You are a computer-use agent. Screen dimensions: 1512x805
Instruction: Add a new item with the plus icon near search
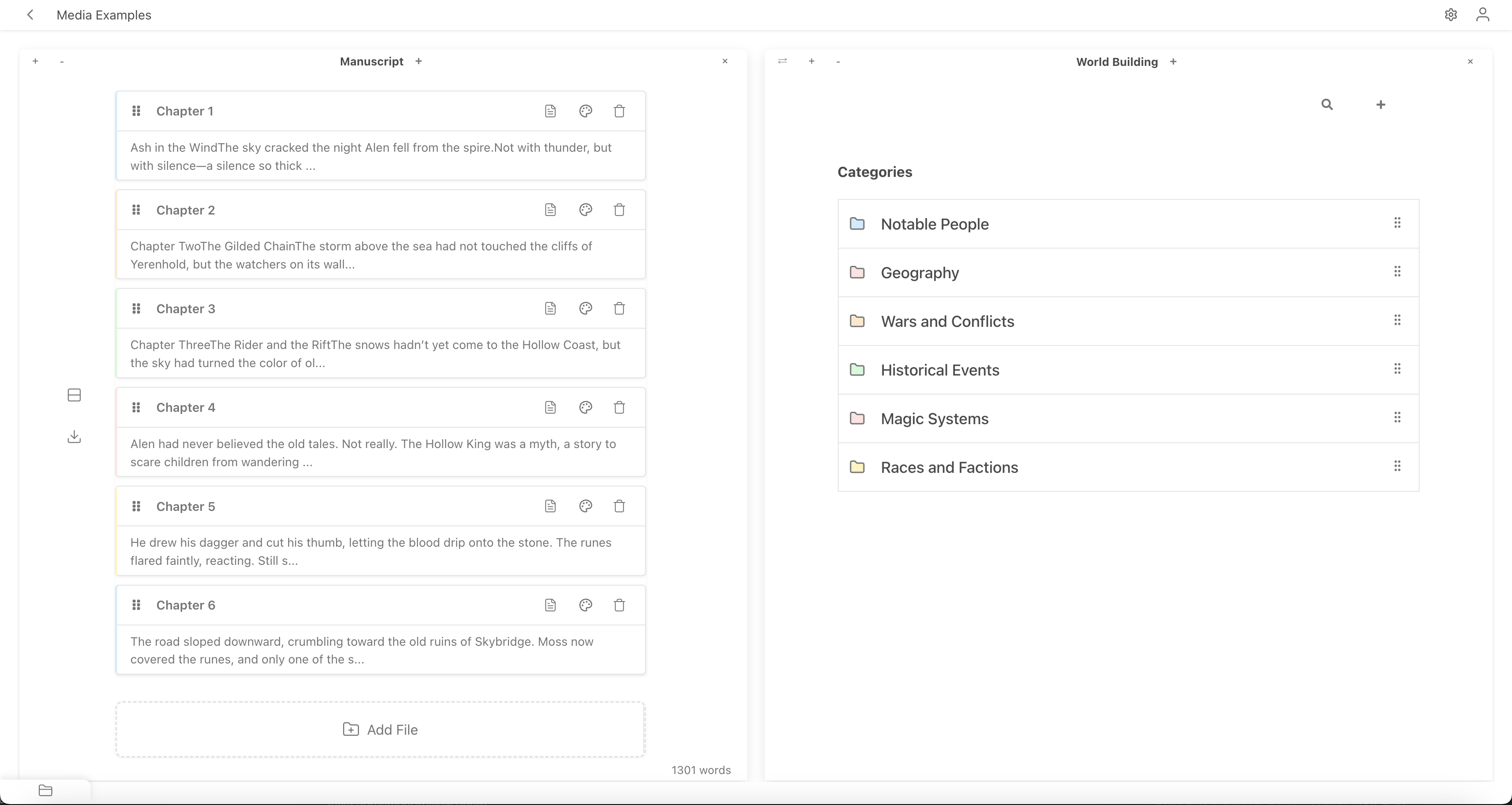(x=1381, y=104)
